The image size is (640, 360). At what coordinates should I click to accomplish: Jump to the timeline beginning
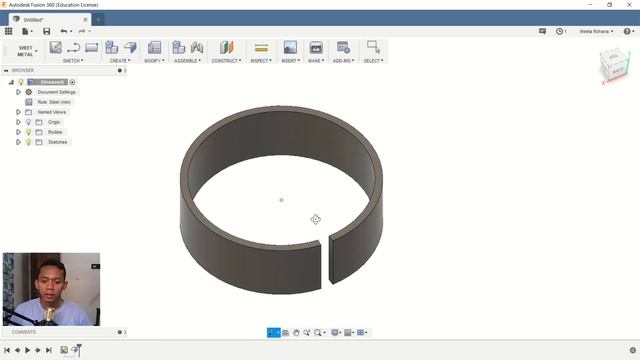[x=7, y=350]
